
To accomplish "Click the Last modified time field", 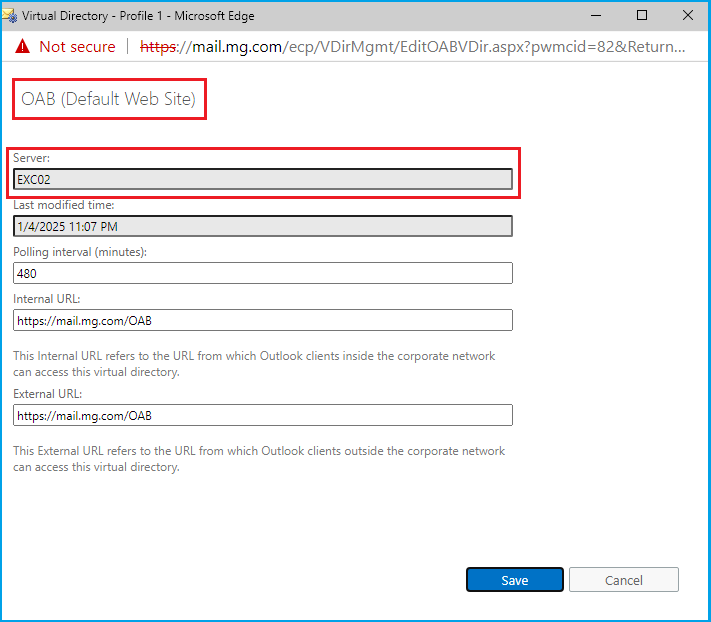I will 263,226.
